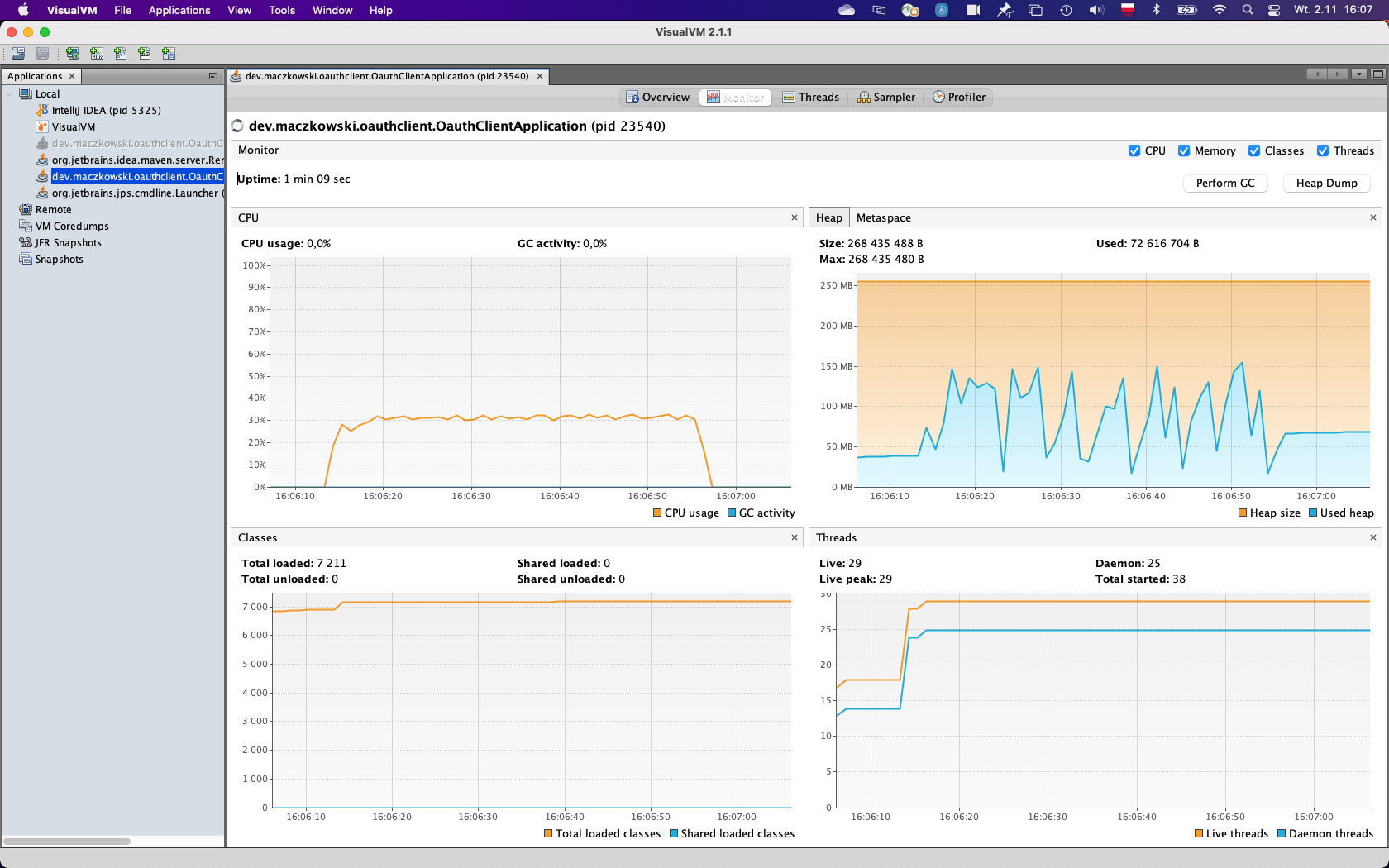Maximize the editor window area
Screen dimensions: 1389x868
tap(1377, 74)
